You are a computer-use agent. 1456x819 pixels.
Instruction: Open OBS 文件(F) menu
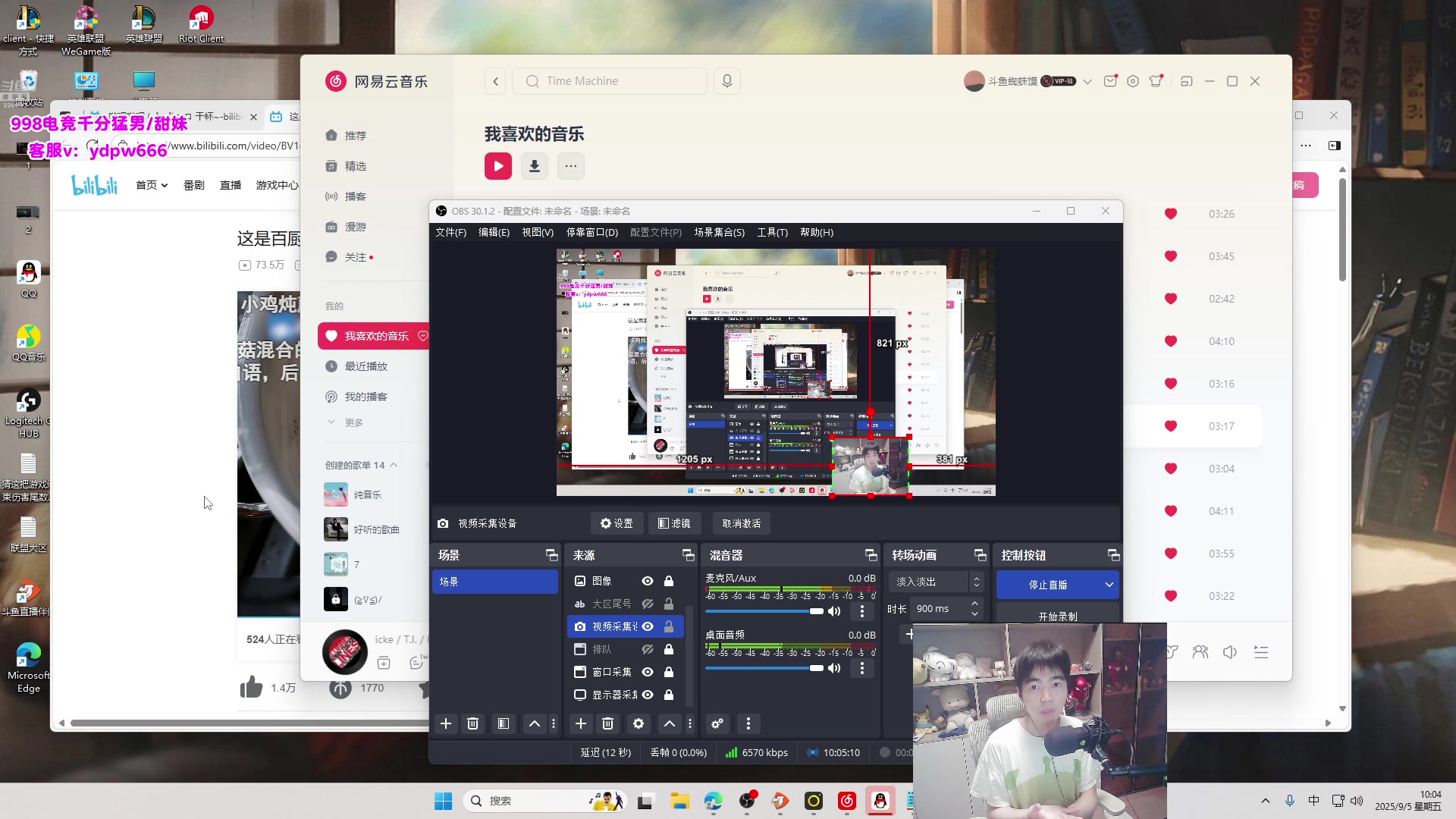point(450,232)
